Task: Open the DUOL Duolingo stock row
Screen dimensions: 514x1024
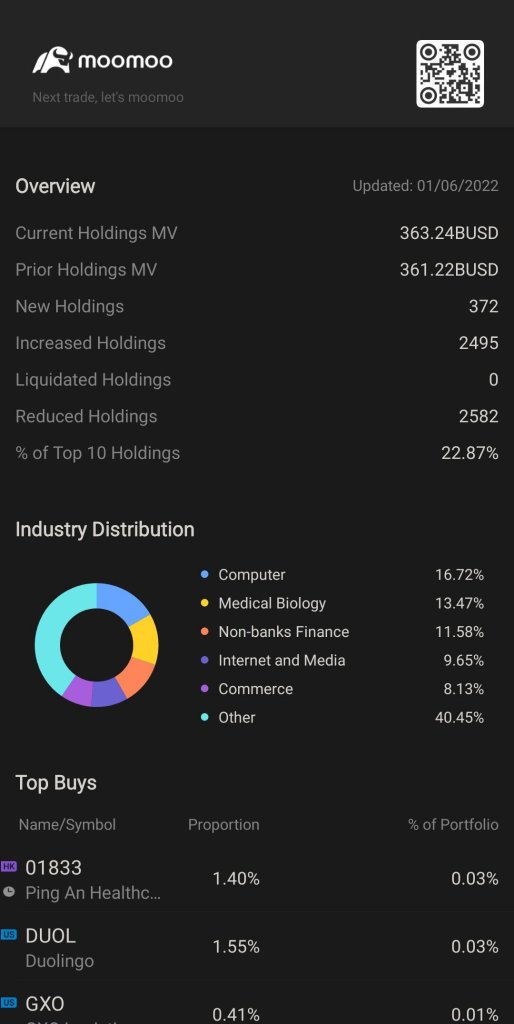Action: (x=257, y=947)
